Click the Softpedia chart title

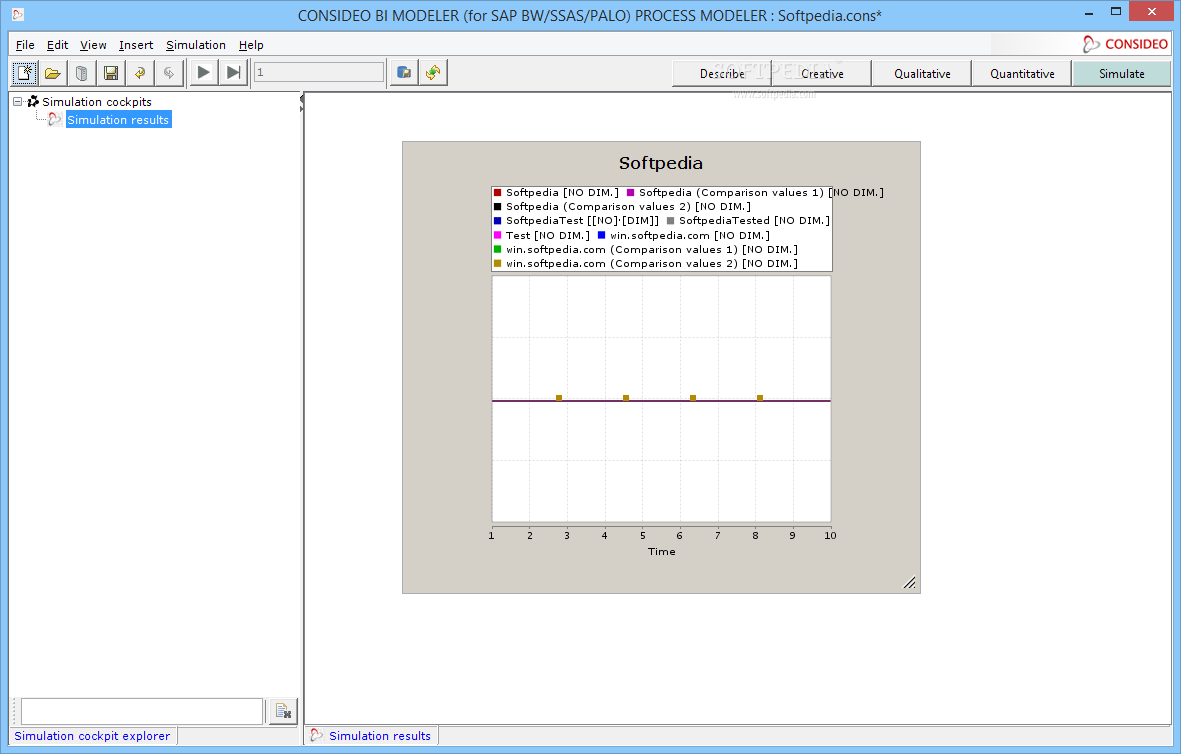661,163
